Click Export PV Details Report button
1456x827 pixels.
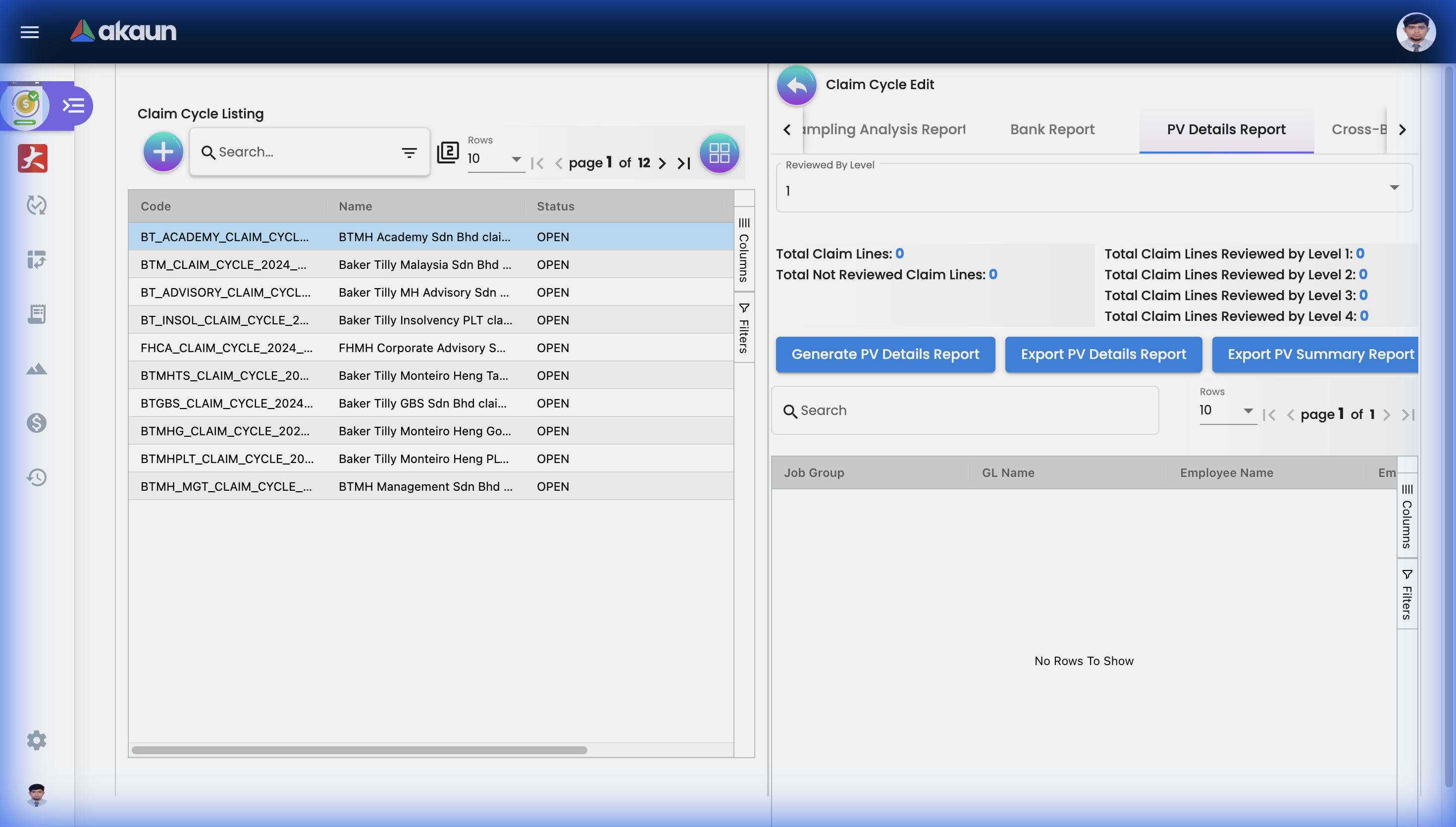point(1103,355)
